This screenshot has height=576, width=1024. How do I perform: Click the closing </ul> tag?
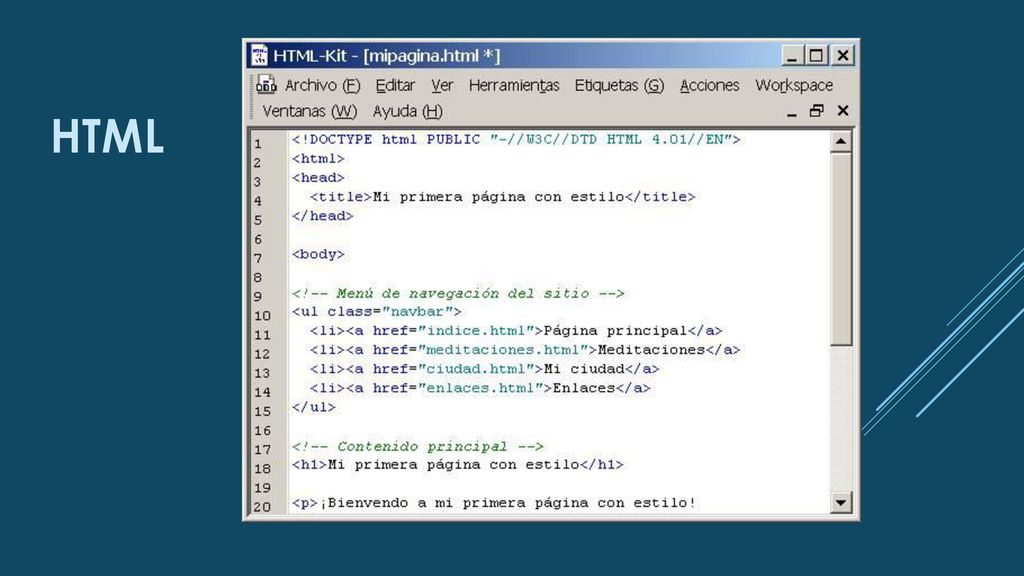coord(313,407)
